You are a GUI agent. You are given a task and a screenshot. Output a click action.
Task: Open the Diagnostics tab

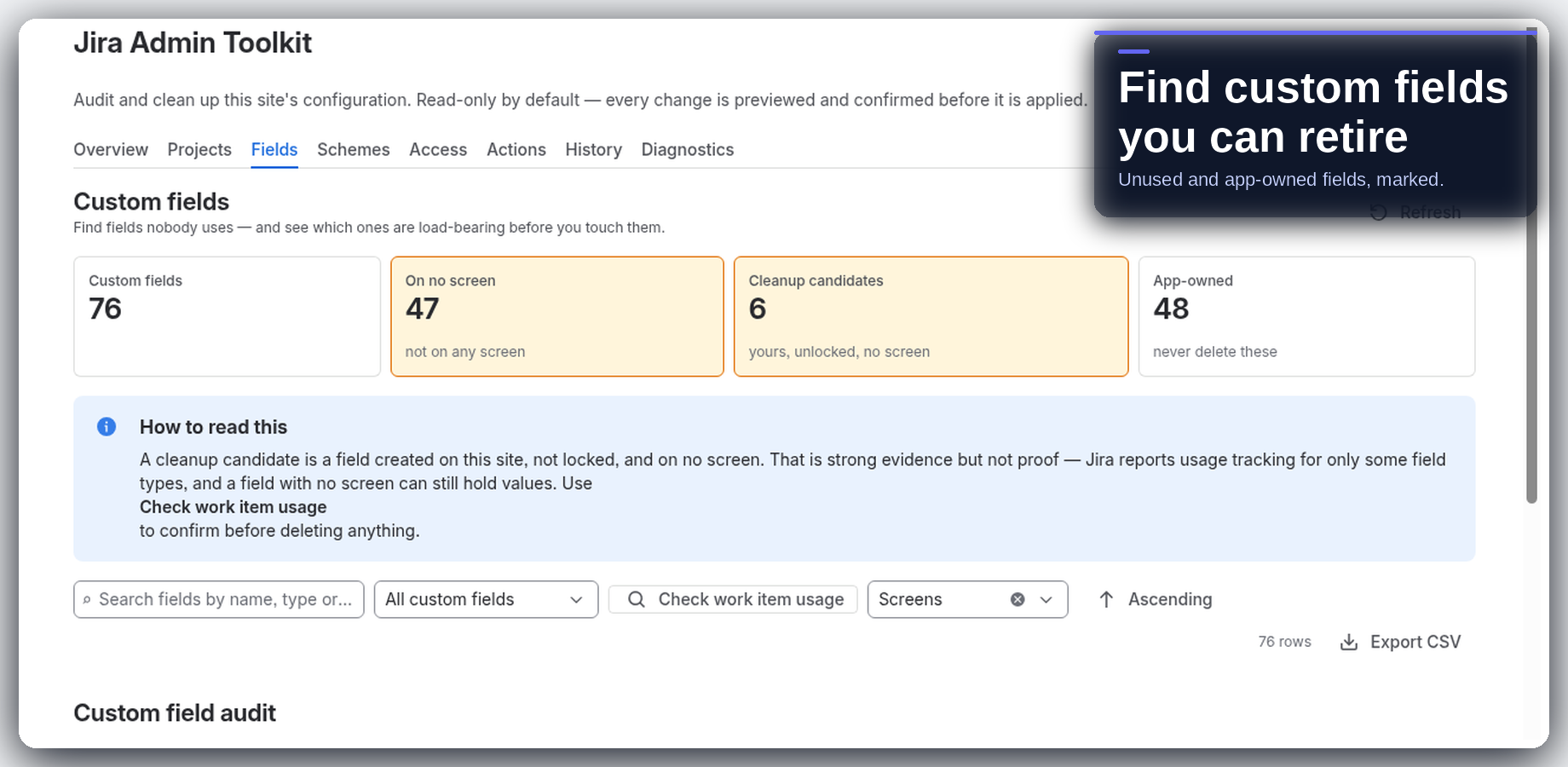(688, 150)
